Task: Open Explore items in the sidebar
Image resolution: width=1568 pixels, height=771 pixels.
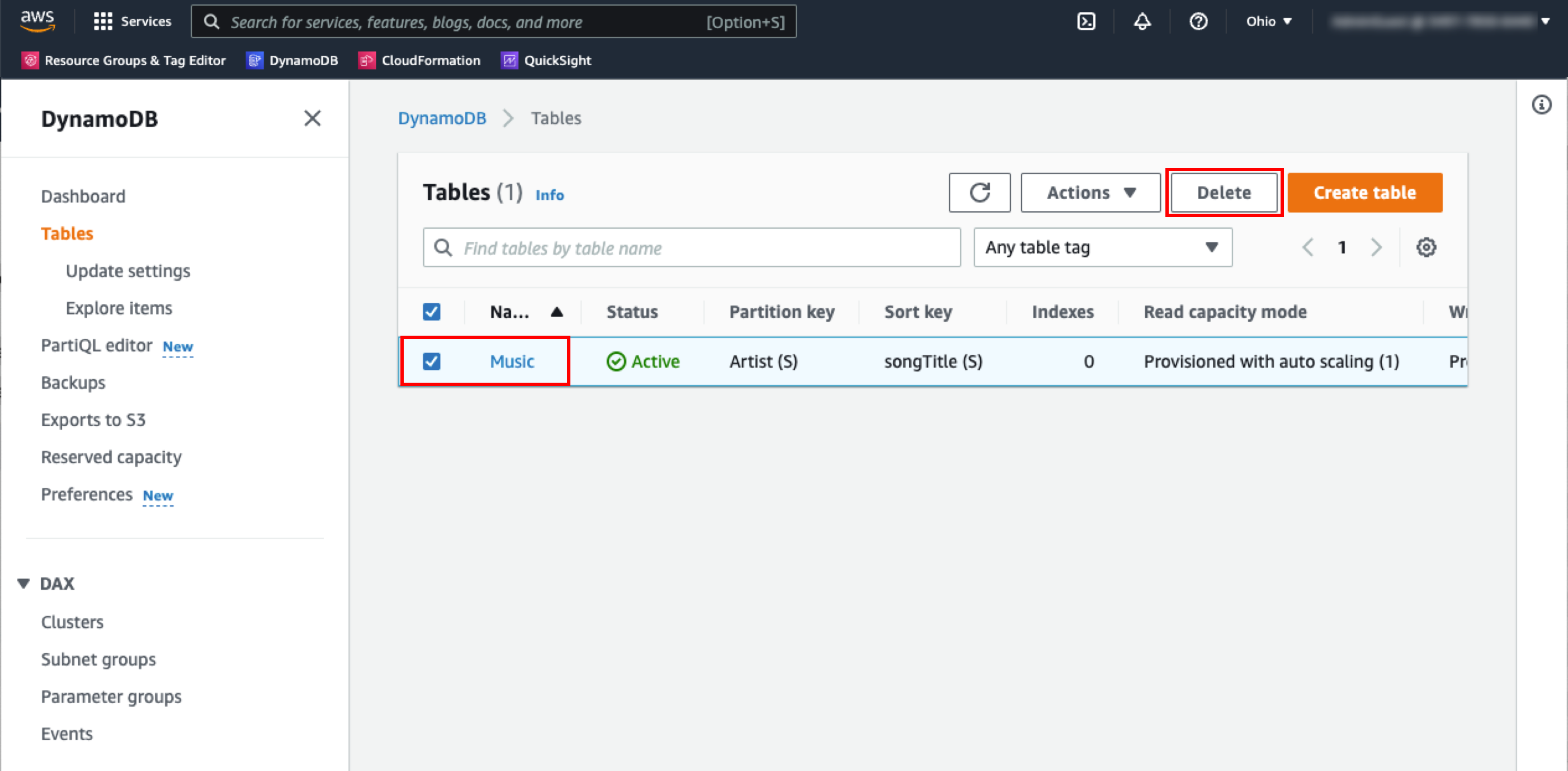Action: click(119, 308)
